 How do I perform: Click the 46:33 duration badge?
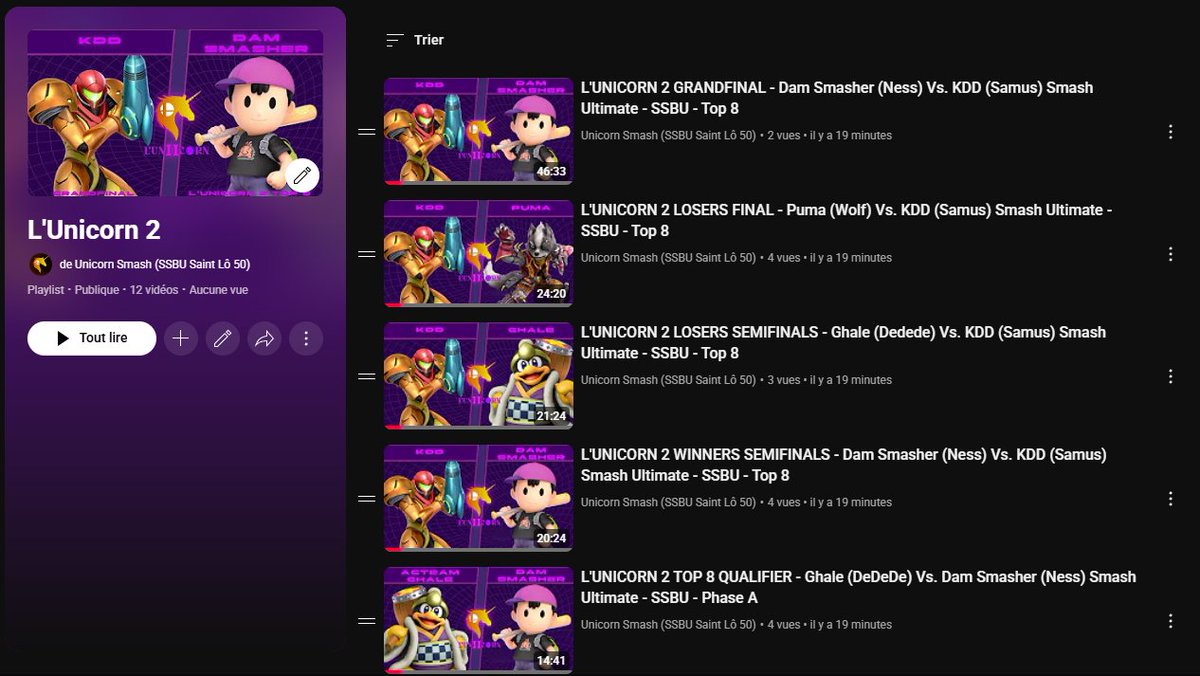551,172
